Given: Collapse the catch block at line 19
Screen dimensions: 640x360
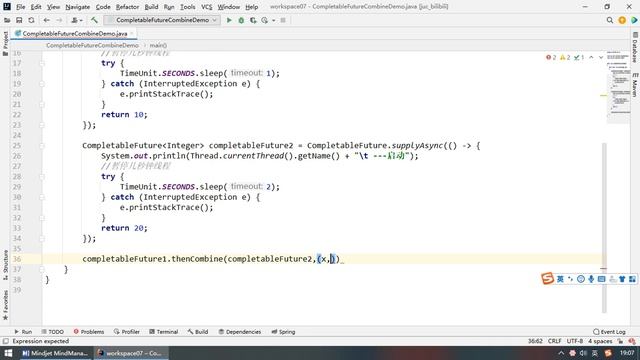Looking at the screenshot, I should pos(42,84).
